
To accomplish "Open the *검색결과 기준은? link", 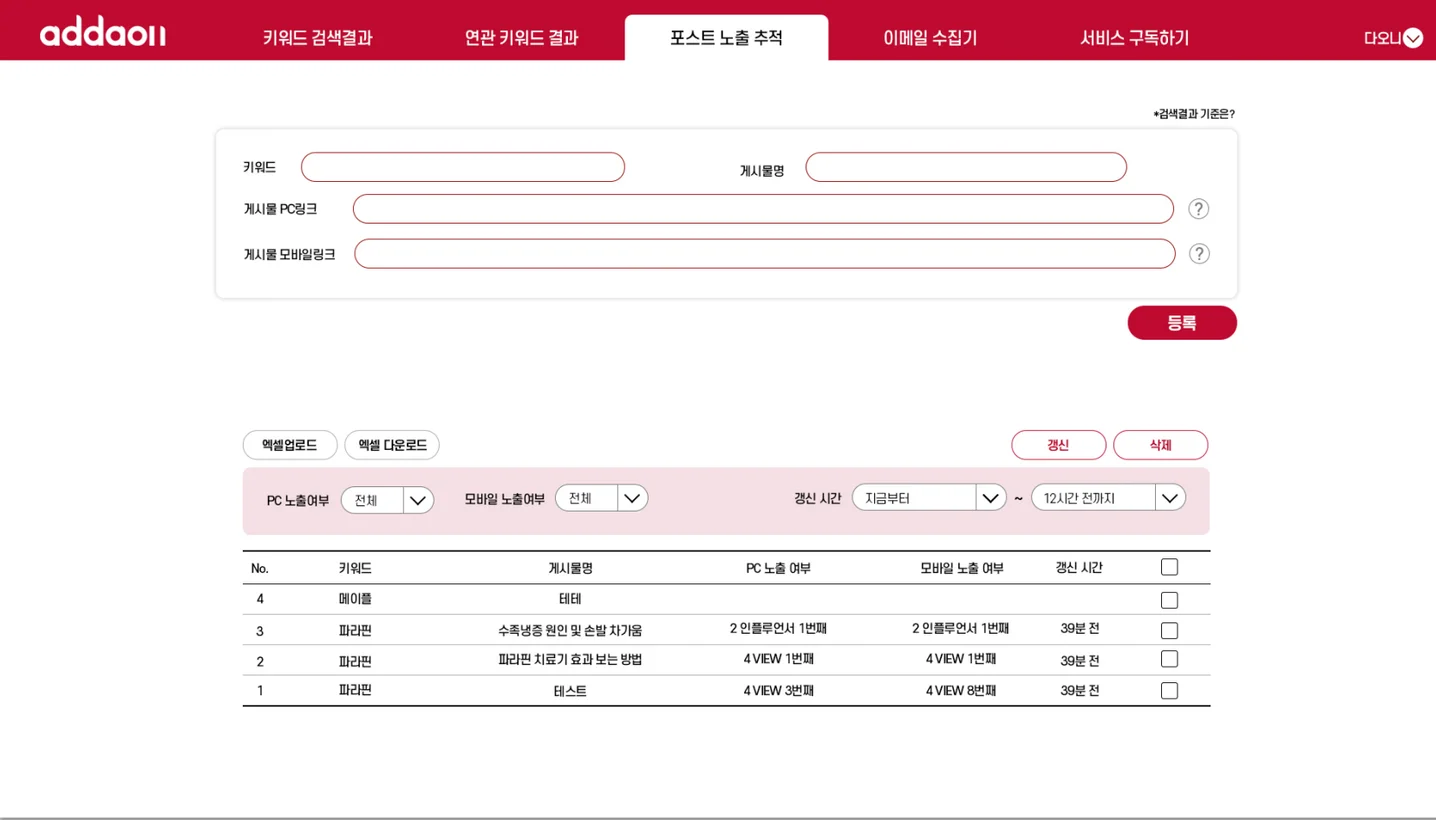I will tap(1194, 114).
